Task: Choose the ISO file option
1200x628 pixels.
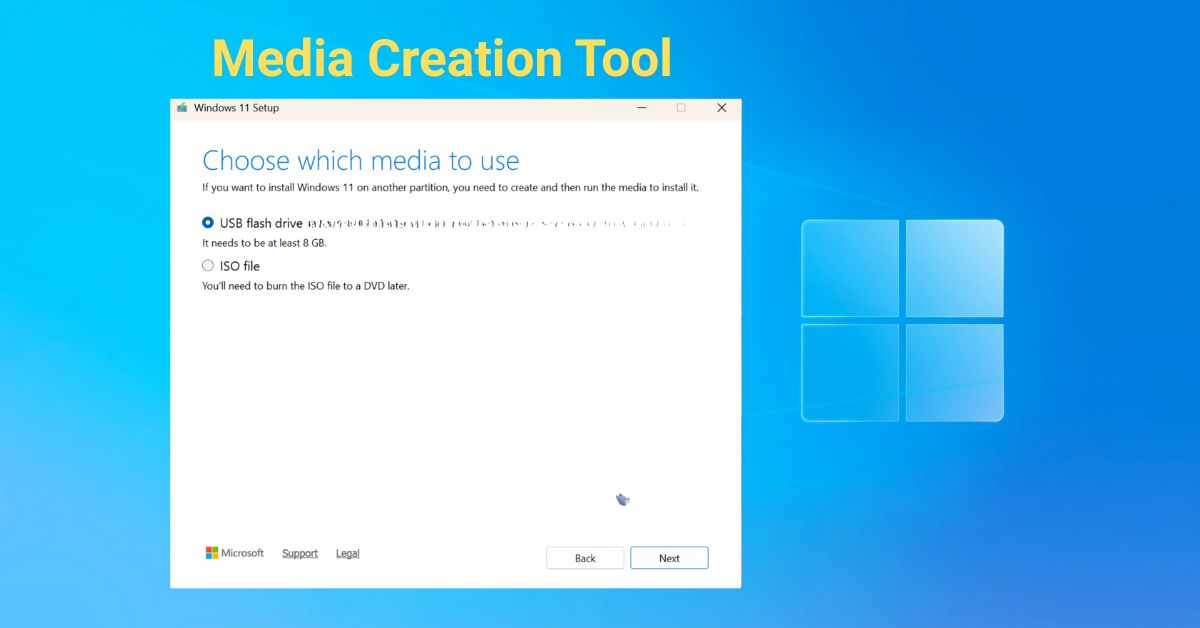Action: (x=208, y=265)
